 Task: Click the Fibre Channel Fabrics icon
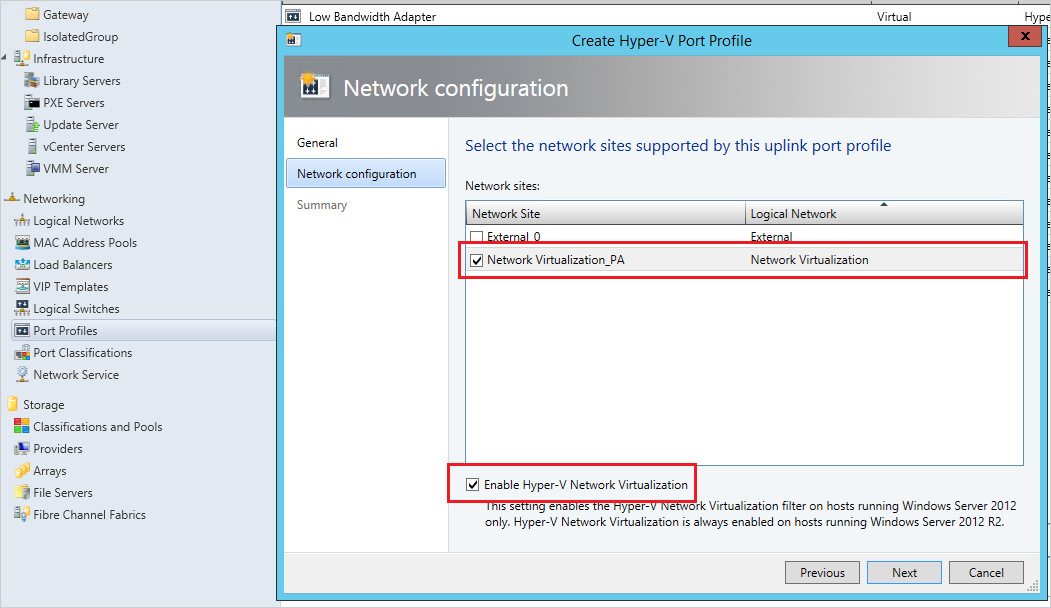[22, 514]
